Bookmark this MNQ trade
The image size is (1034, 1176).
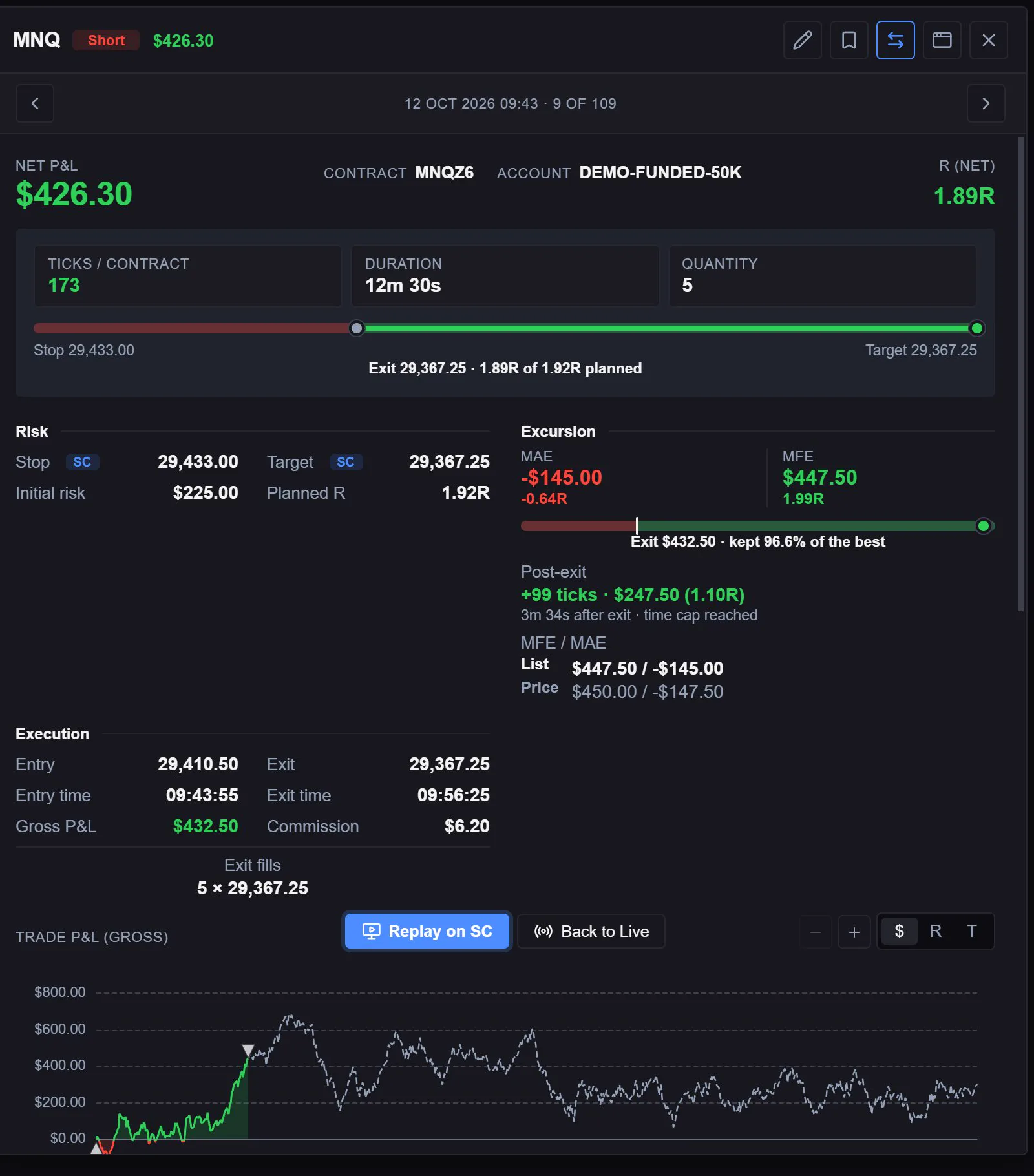click(x=849, y=40)
